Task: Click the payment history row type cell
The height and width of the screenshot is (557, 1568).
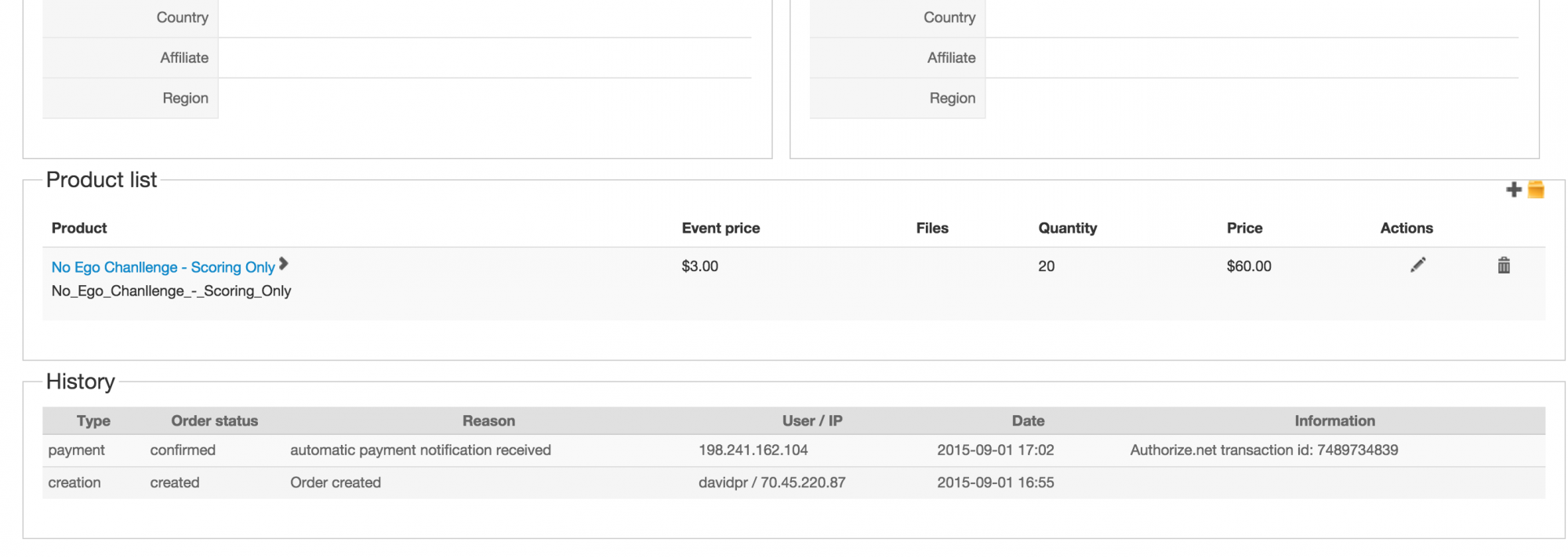Action: 76,450
